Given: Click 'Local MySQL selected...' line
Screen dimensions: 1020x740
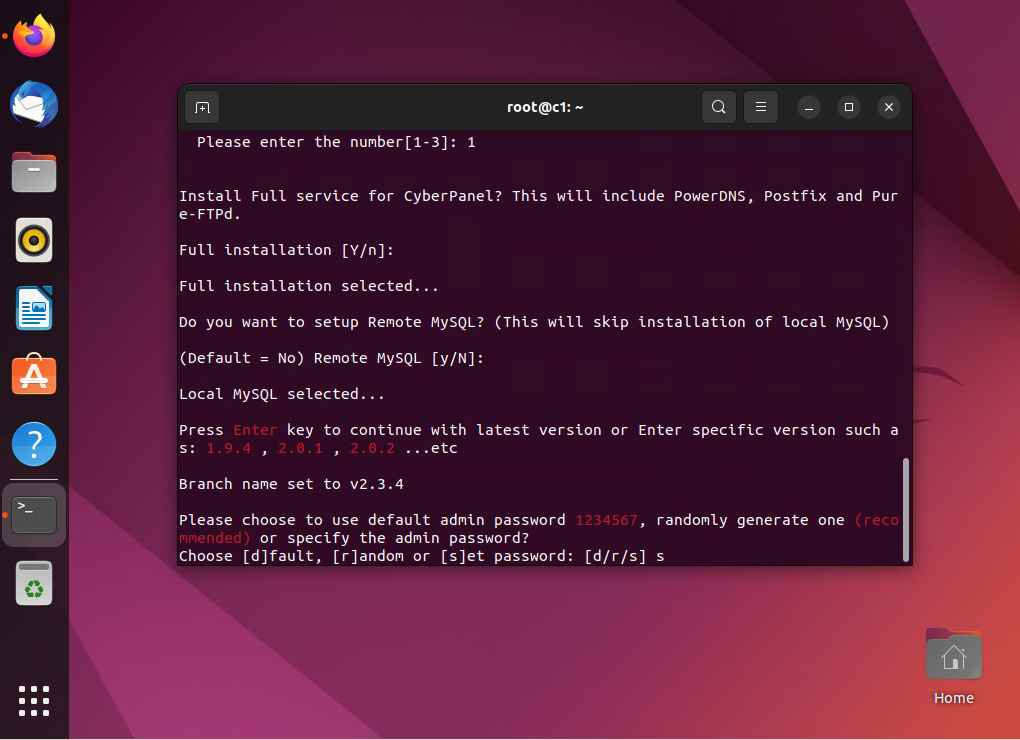Looking at the screenshot, I should [x=282, y=394].
